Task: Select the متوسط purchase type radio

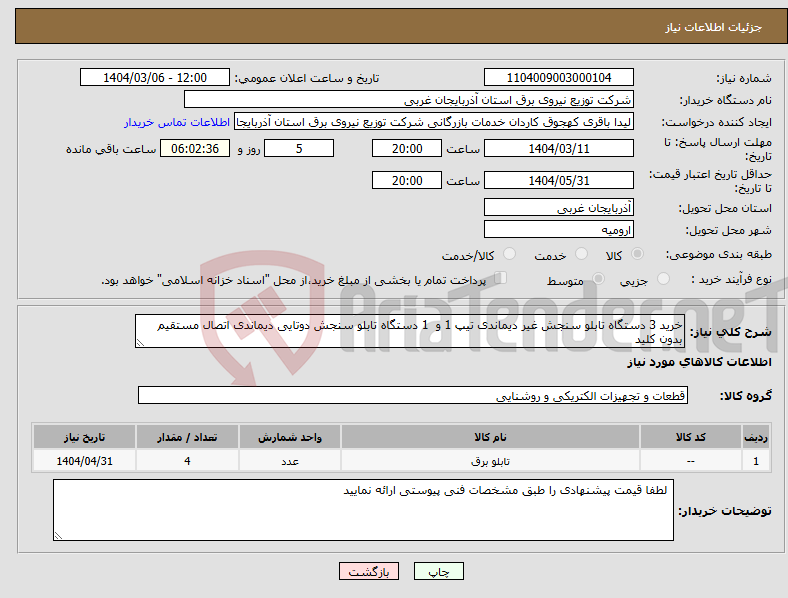Action: [x=598, y=278]
